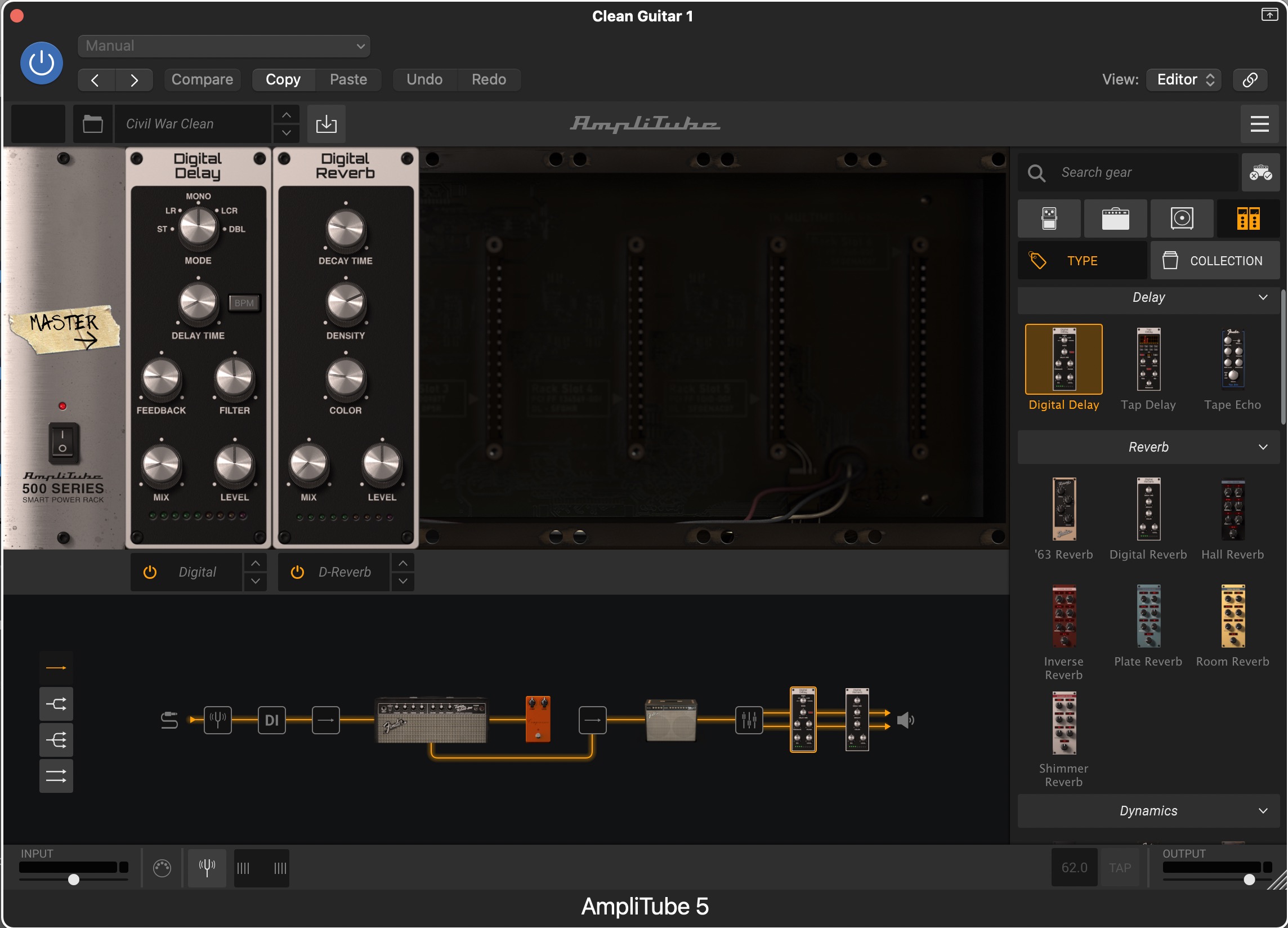1288x928 pixels.
Task: Select the two-path split routing icon
Action: (x=56, y=705)
